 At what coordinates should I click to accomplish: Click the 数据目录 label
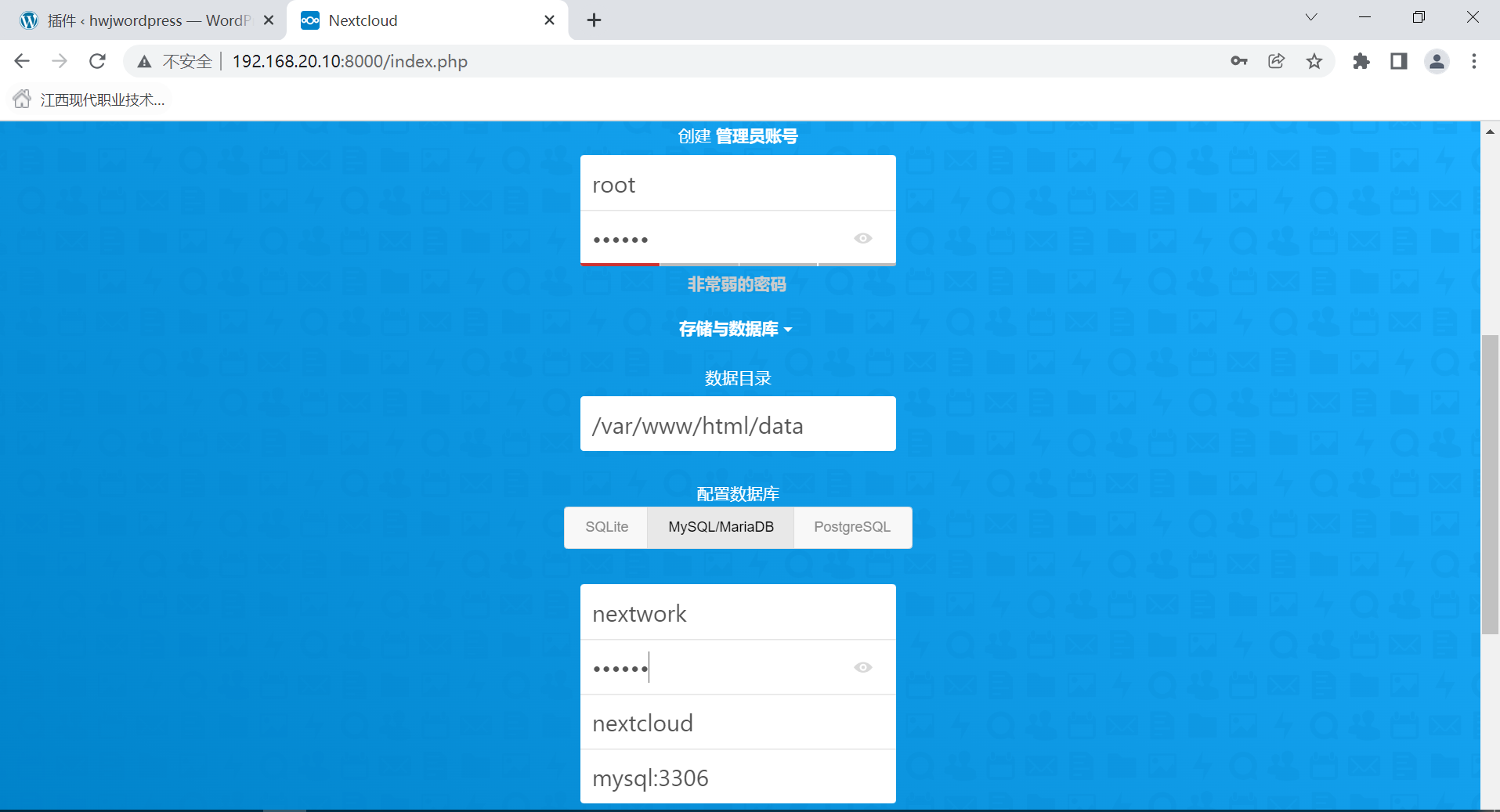[x=738, y=378]
